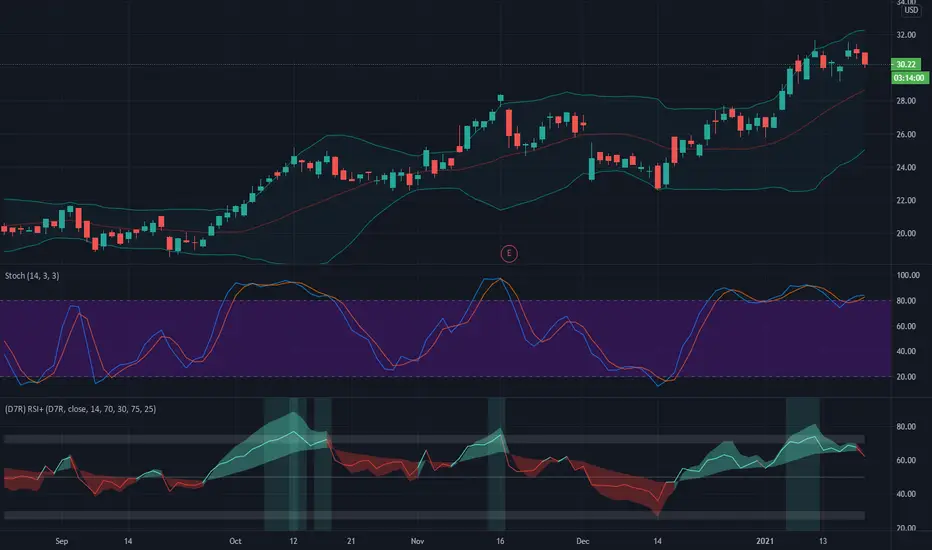Click price axis label 20.00
Viewport: 932px width, 550px height.
(x=906, y=234)
